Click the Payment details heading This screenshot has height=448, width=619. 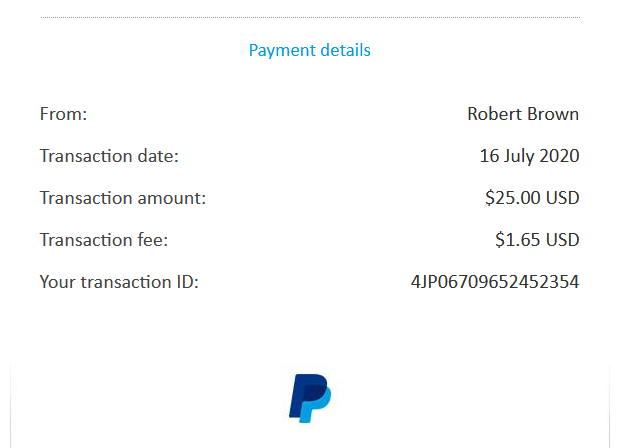tap(310, 51)
